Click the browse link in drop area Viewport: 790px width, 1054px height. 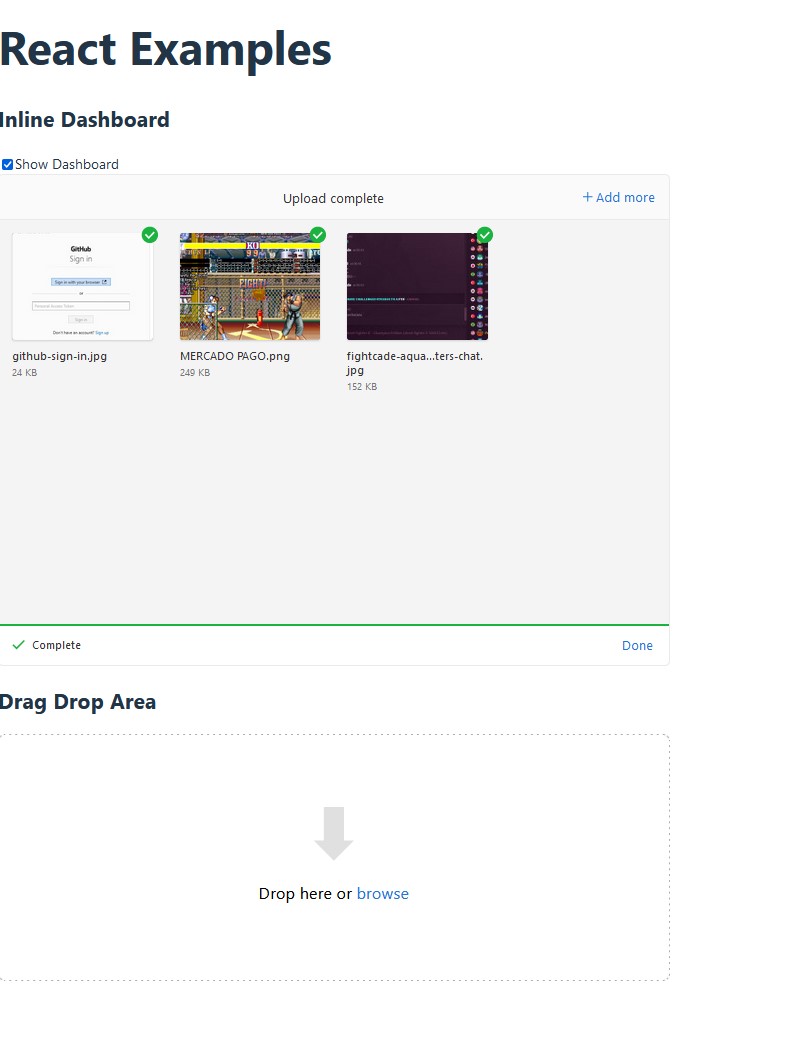(383, 893)
